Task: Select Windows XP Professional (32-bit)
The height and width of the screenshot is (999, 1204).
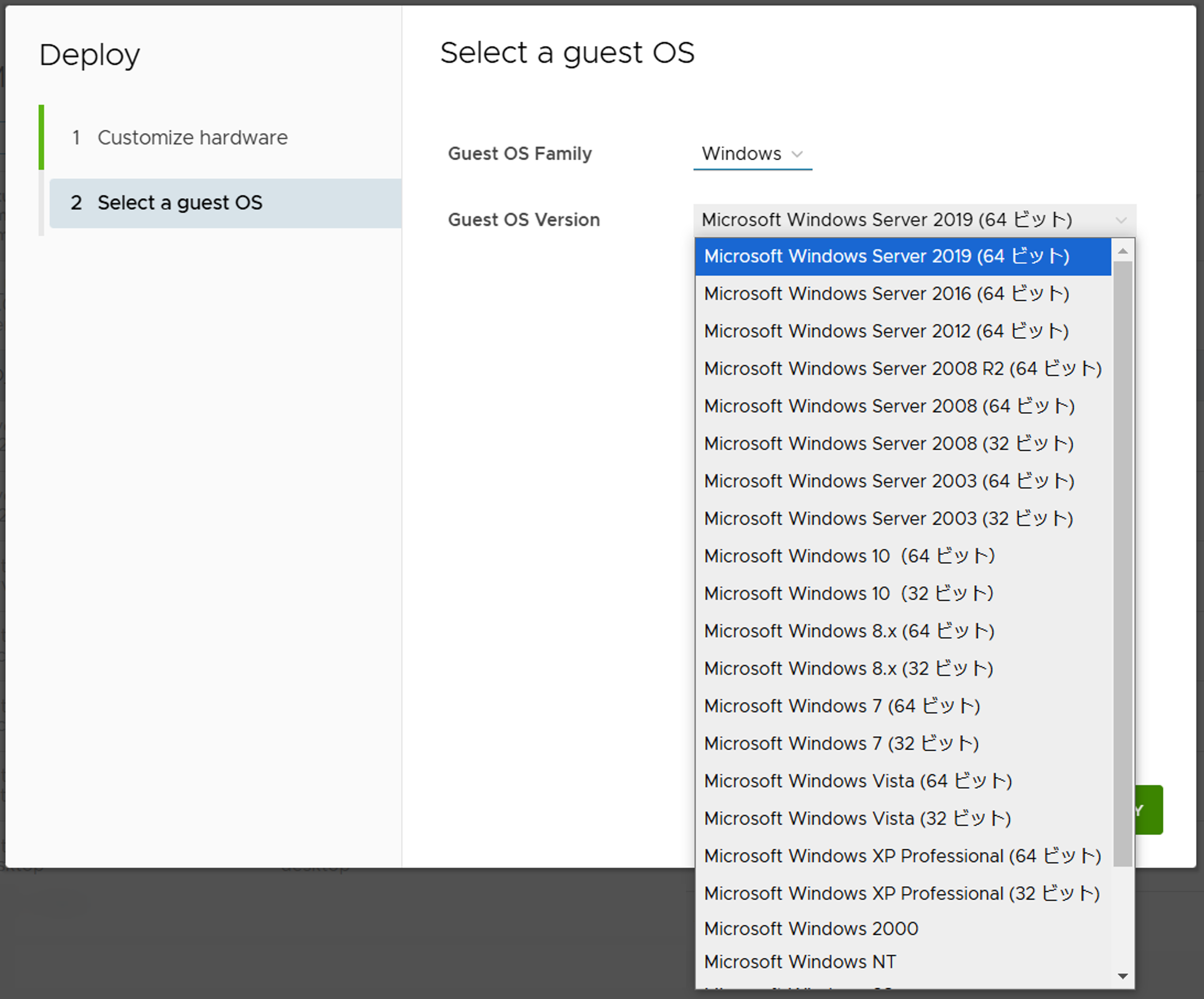Action: [901, 894]
